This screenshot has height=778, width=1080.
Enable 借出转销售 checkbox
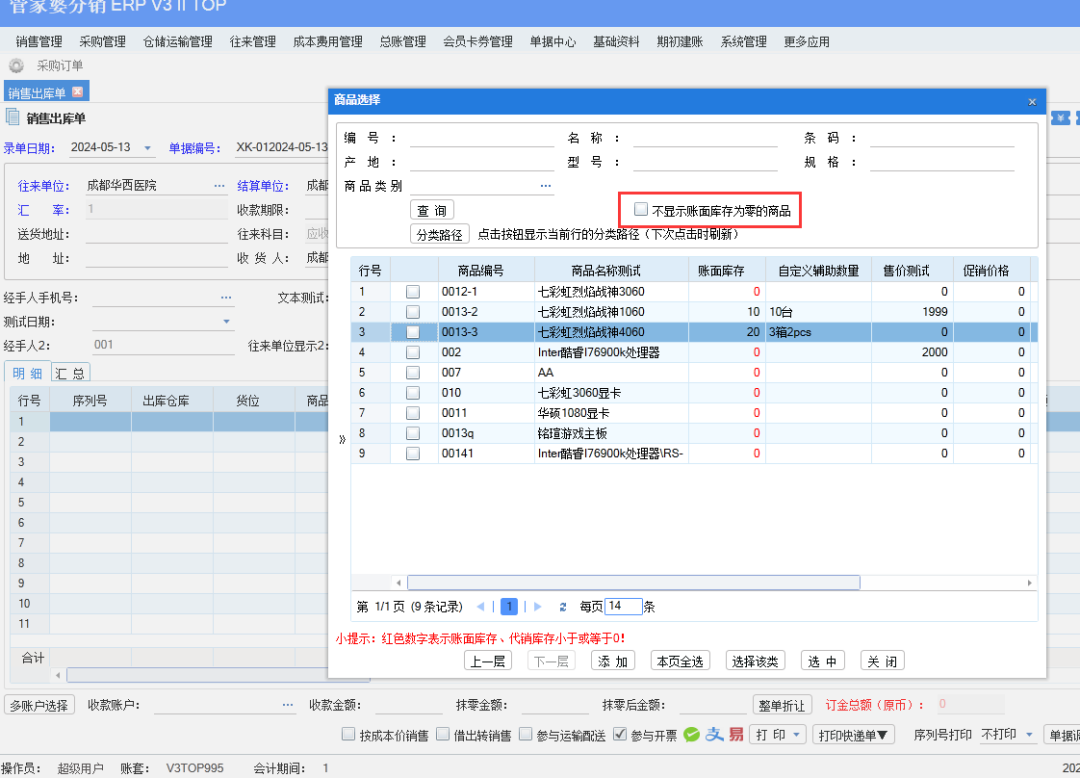[x=443, y=734]
